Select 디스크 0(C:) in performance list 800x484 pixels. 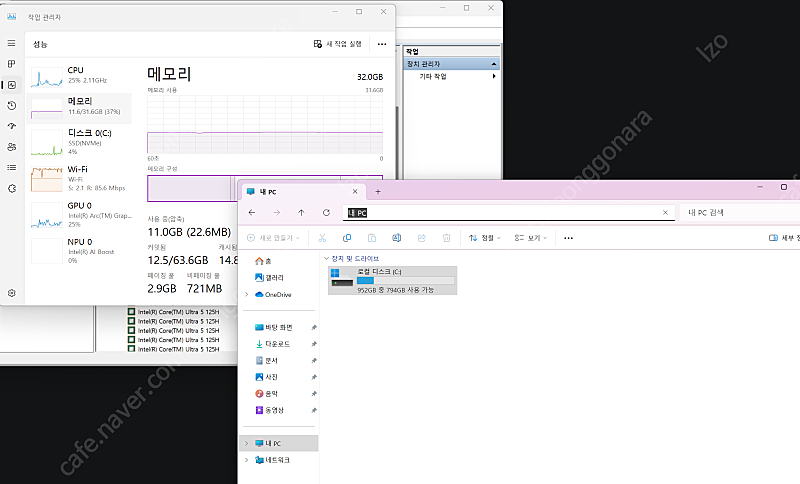(x=79, y=141)
